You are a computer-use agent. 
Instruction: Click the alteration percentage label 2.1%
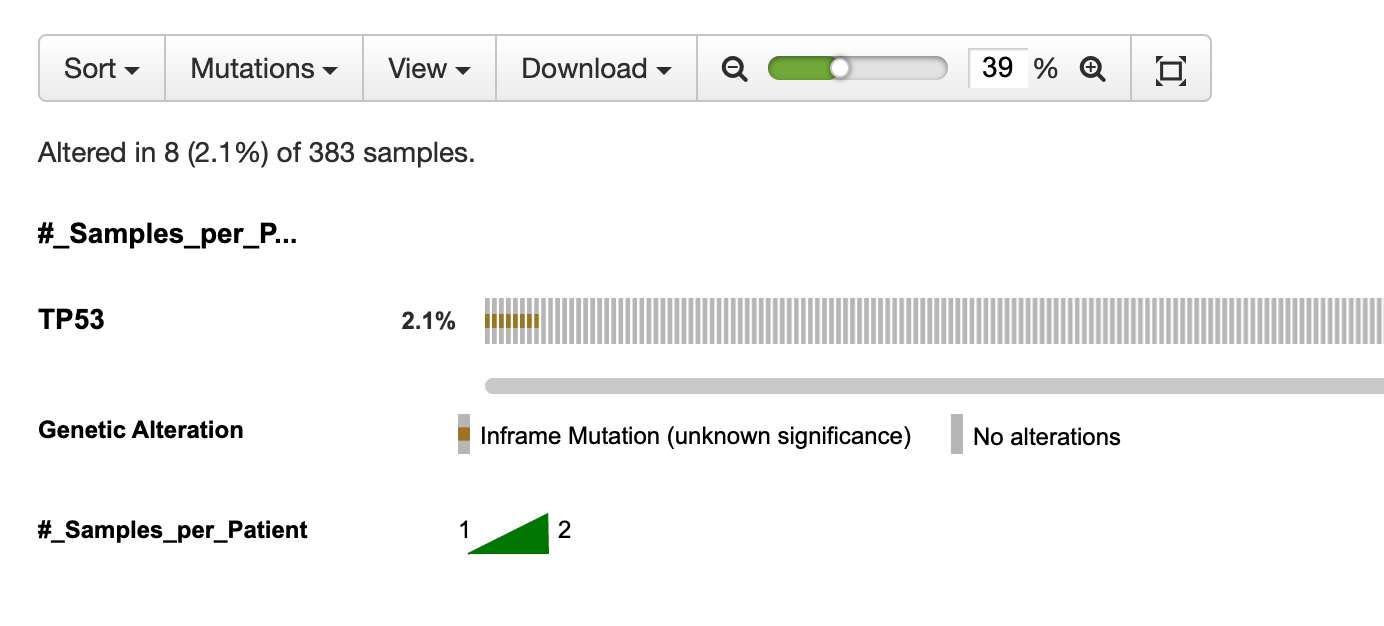(427, 320)
